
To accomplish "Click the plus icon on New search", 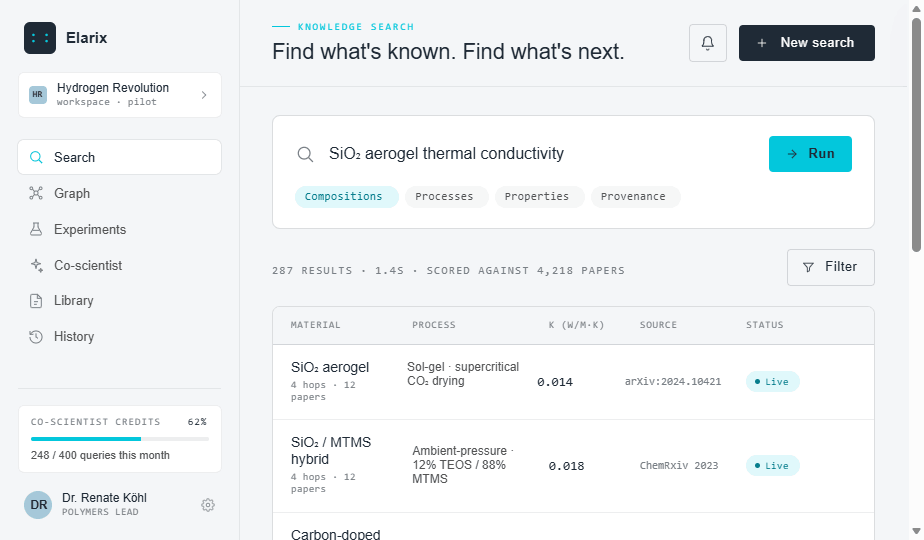I will [761, 43].
